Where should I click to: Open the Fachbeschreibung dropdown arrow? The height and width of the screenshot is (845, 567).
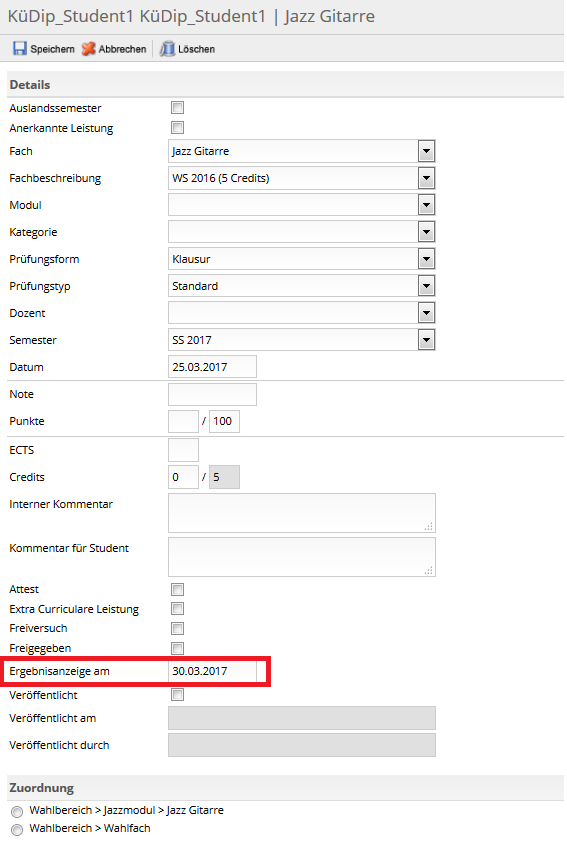[x=426, y=178]
